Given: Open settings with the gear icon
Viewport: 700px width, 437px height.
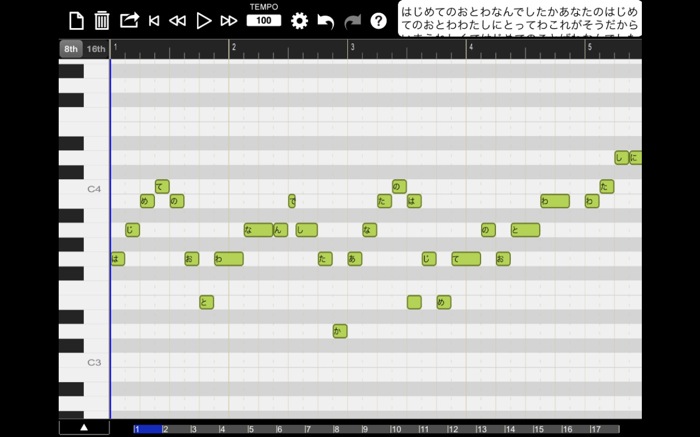Looking at the screenshot, I should coord(299,21).
